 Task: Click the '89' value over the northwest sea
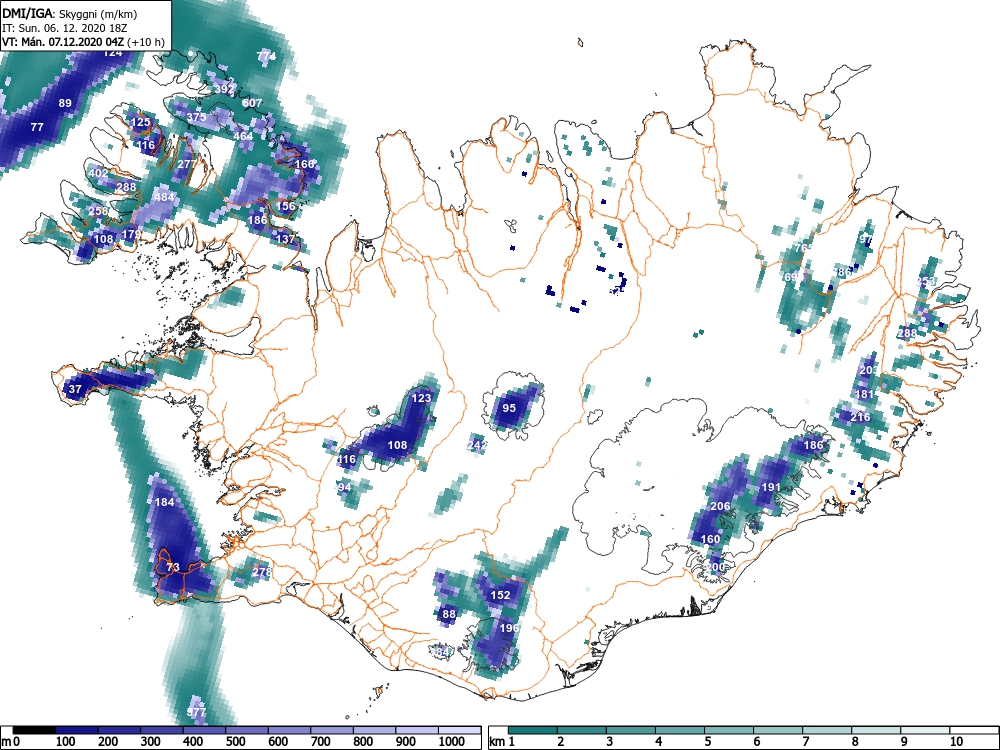(x=65, y=103)
